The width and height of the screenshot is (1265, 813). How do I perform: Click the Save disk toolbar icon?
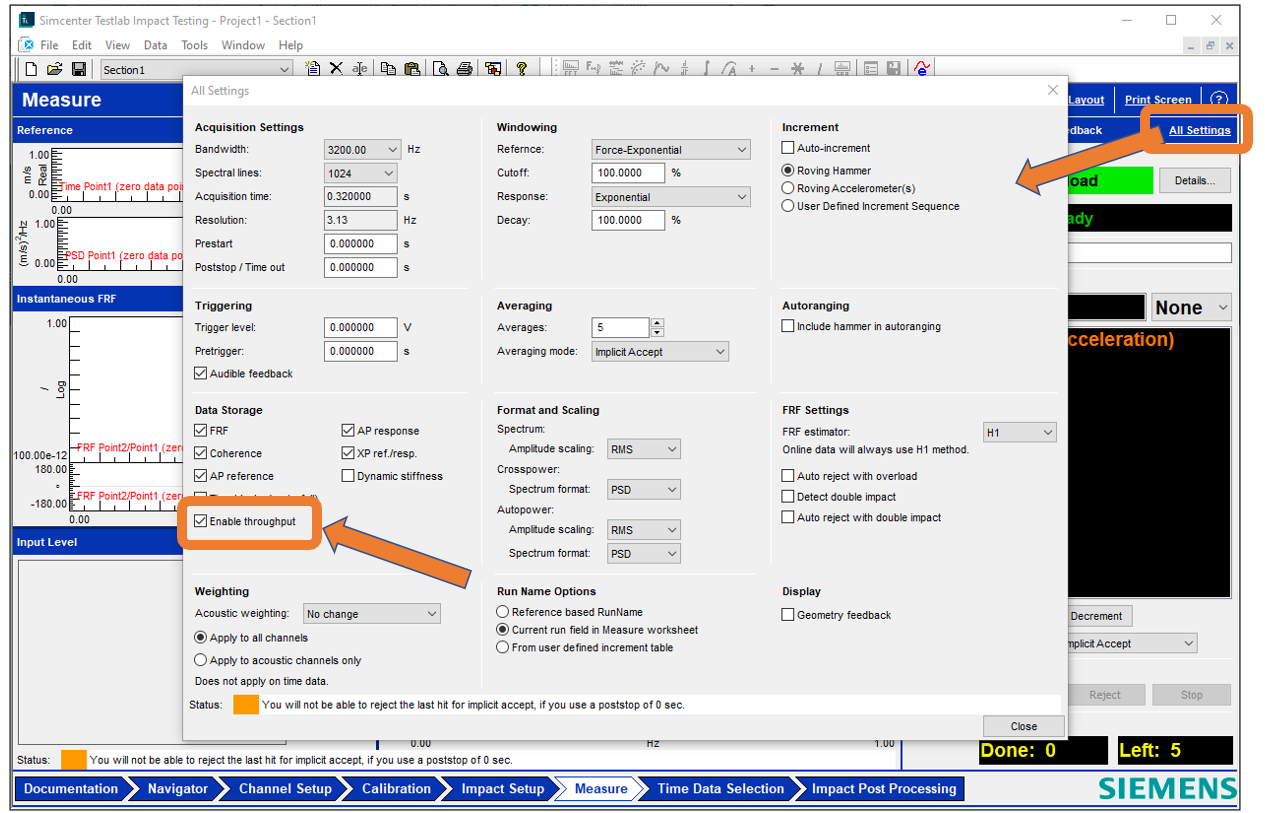click(77, 69)
